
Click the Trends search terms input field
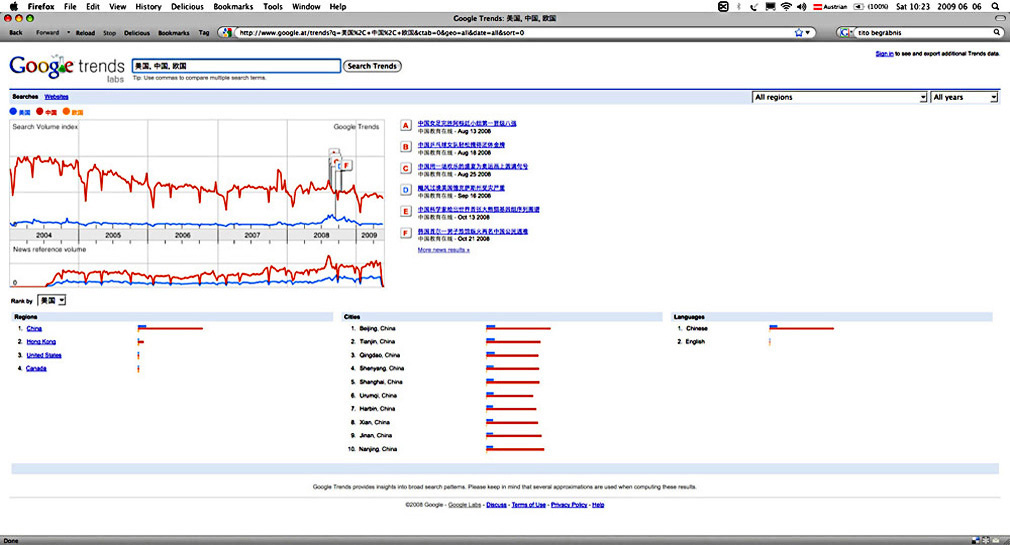(236, 66)
